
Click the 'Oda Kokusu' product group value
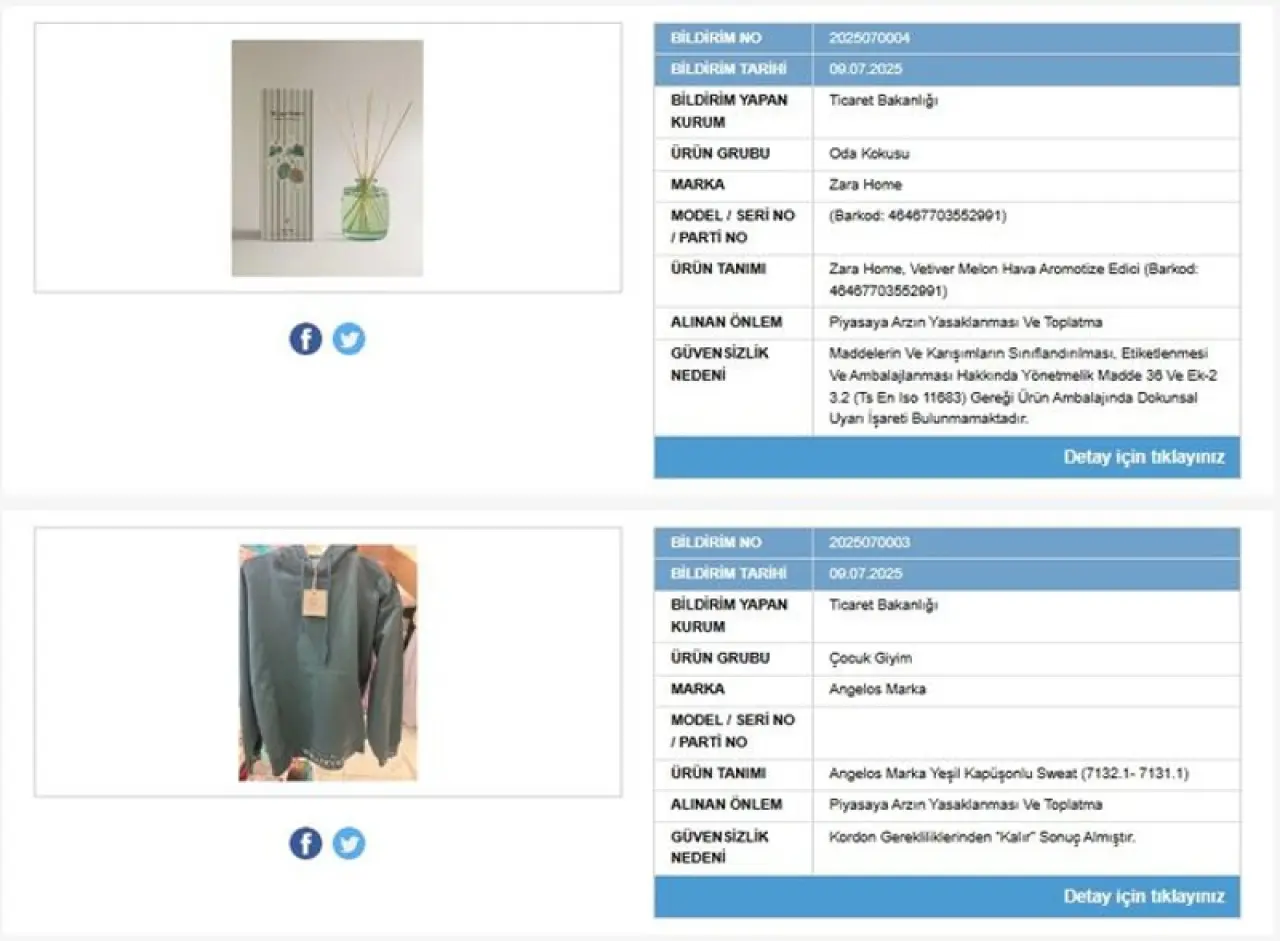pyautogui.click(x=869, y=153)
